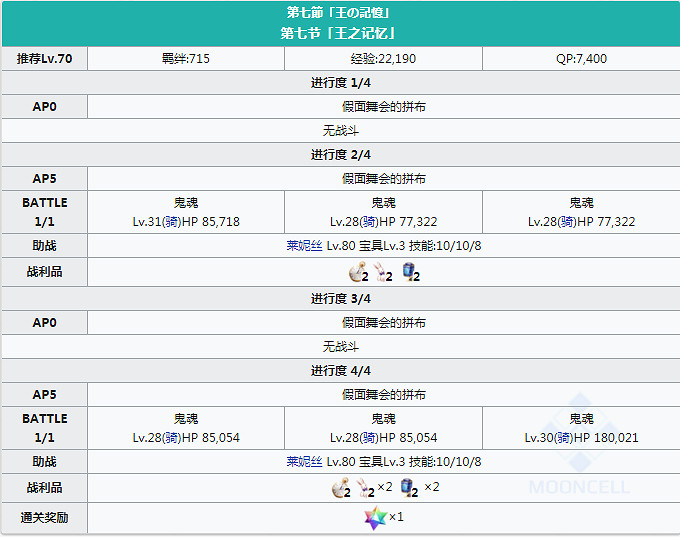The image size is (680, 537).
Task: Click the 推荐Lv.70 cell
Action: (45, 59)
